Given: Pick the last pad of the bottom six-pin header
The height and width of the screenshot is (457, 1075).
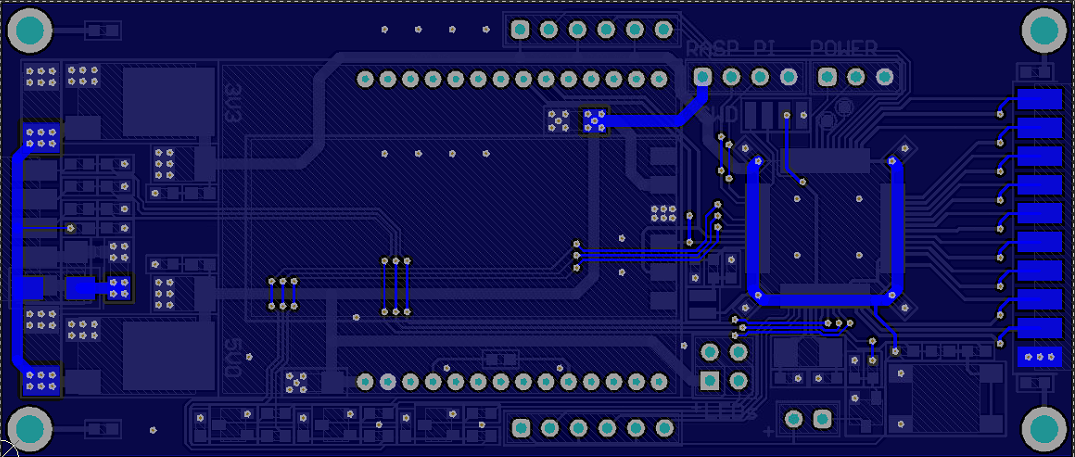Looking at the screenshot, I should point(664,428).
